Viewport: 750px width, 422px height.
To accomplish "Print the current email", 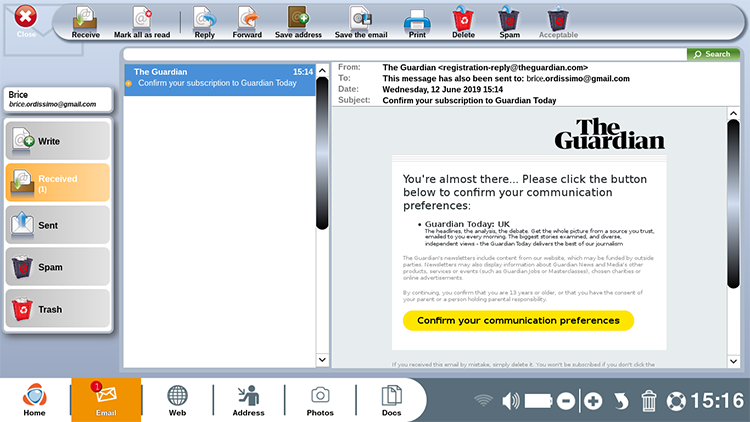I will tap(417, 22).
